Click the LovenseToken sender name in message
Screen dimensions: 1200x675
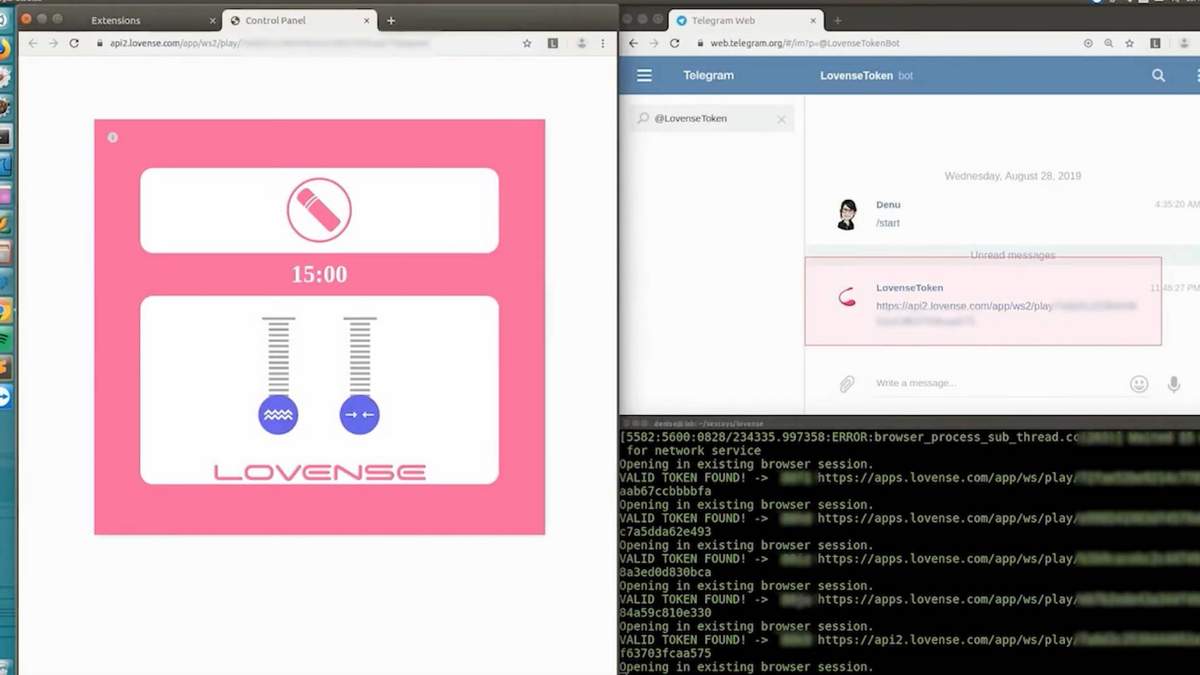coord(909,288)
